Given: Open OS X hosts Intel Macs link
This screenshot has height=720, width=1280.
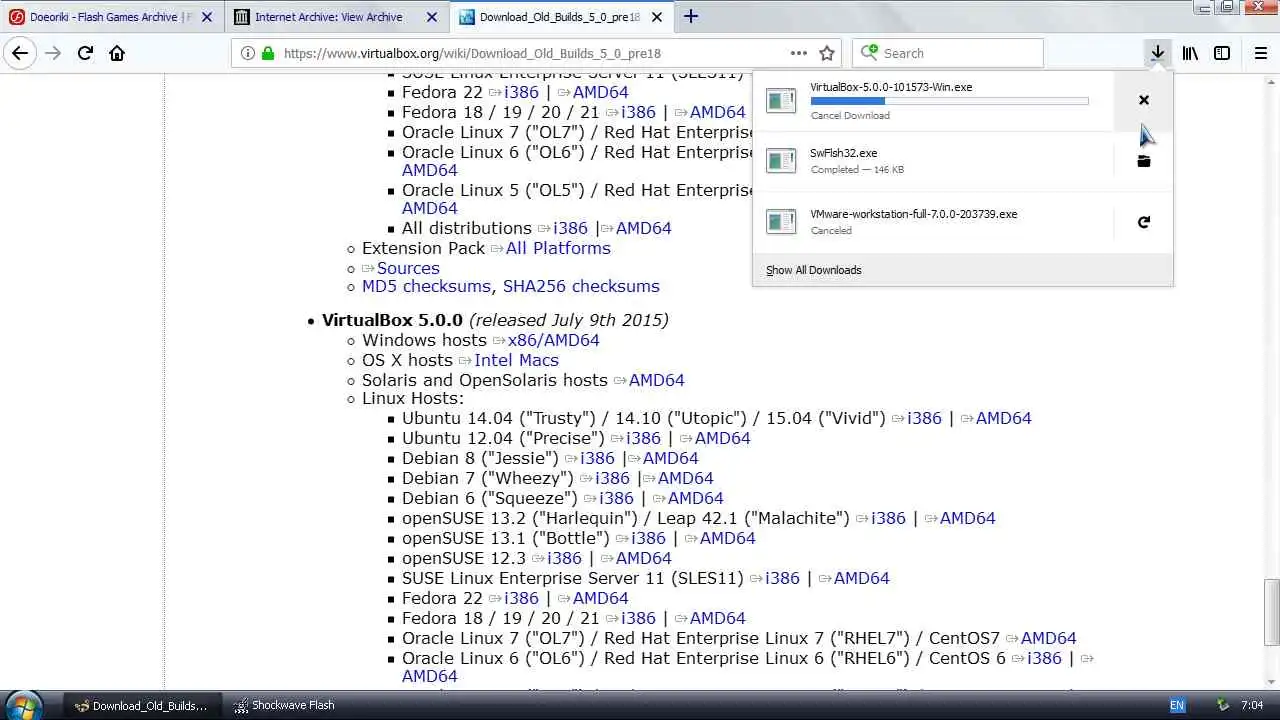Looking at the screenshot, I should [x=516, y=360].
